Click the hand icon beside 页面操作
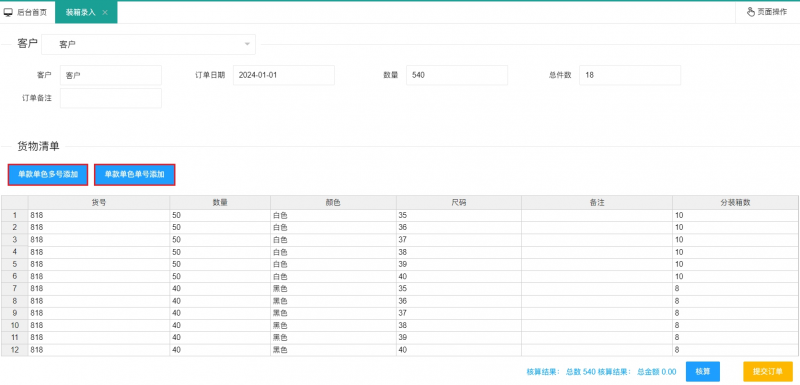The image size is (800, 385). (751, 12)
